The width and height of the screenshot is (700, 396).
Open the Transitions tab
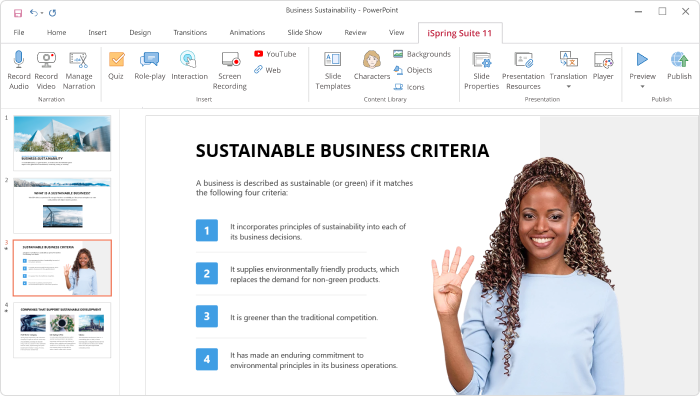[190, 33]
